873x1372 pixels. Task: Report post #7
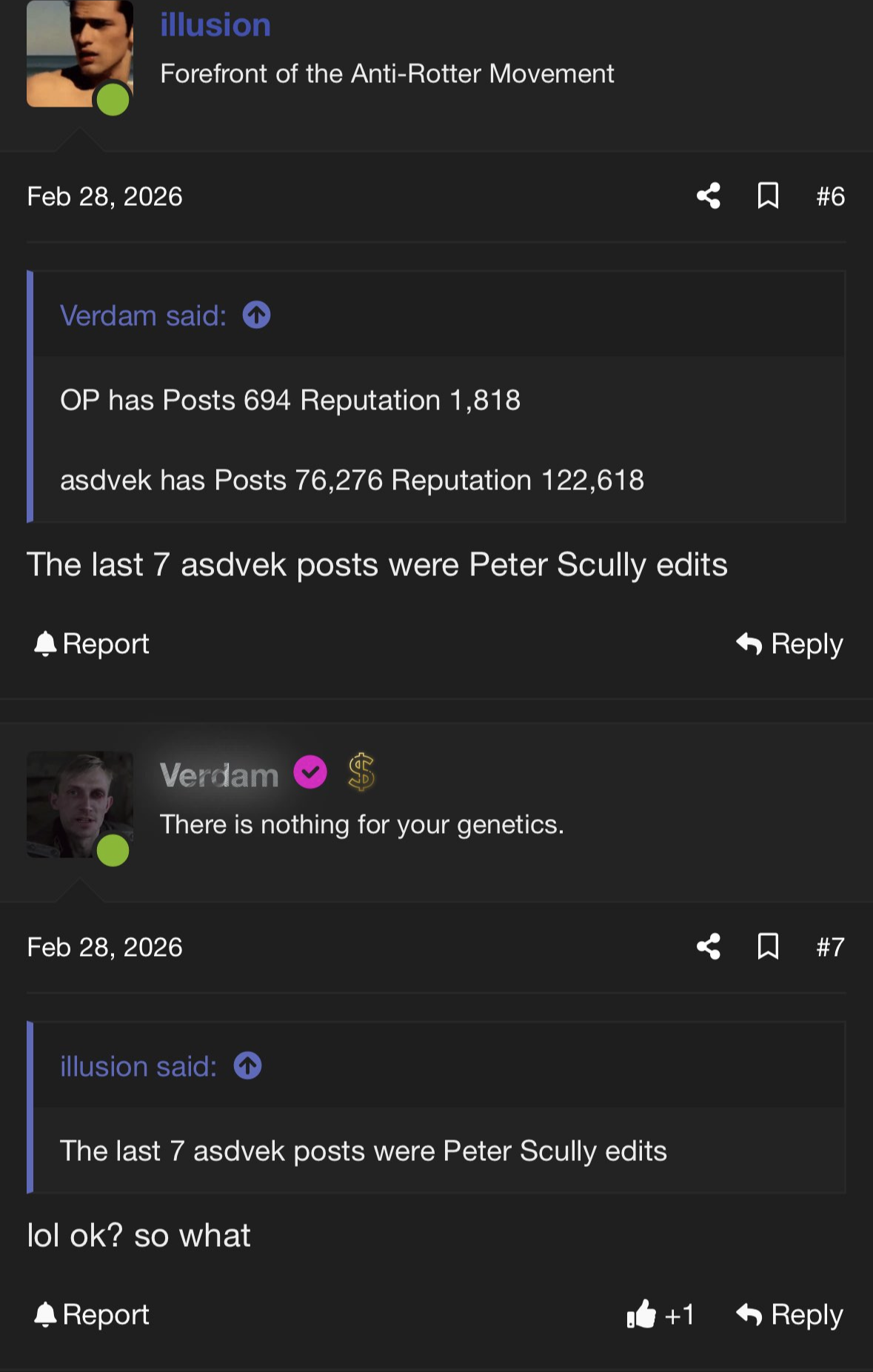(92, 1314)
